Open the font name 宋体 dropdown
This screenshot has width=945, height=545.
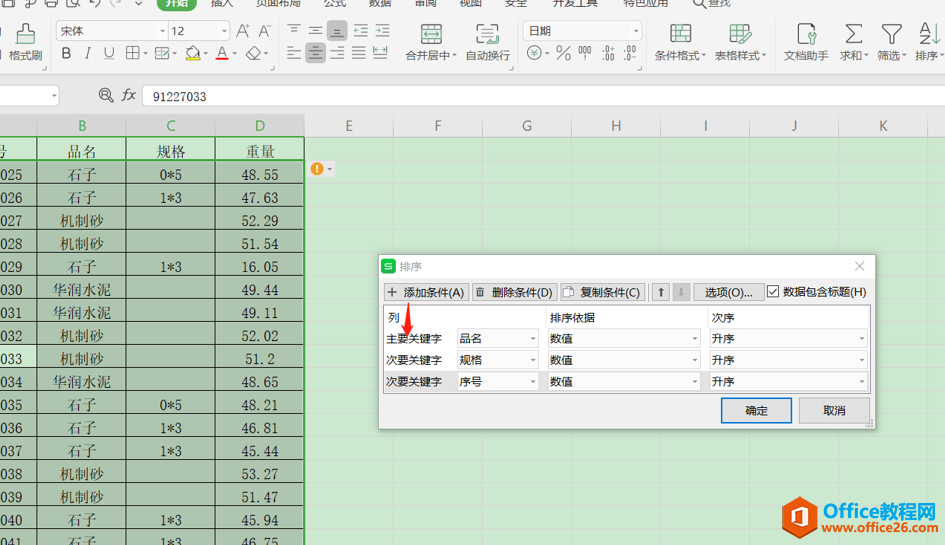coord(163,31)
